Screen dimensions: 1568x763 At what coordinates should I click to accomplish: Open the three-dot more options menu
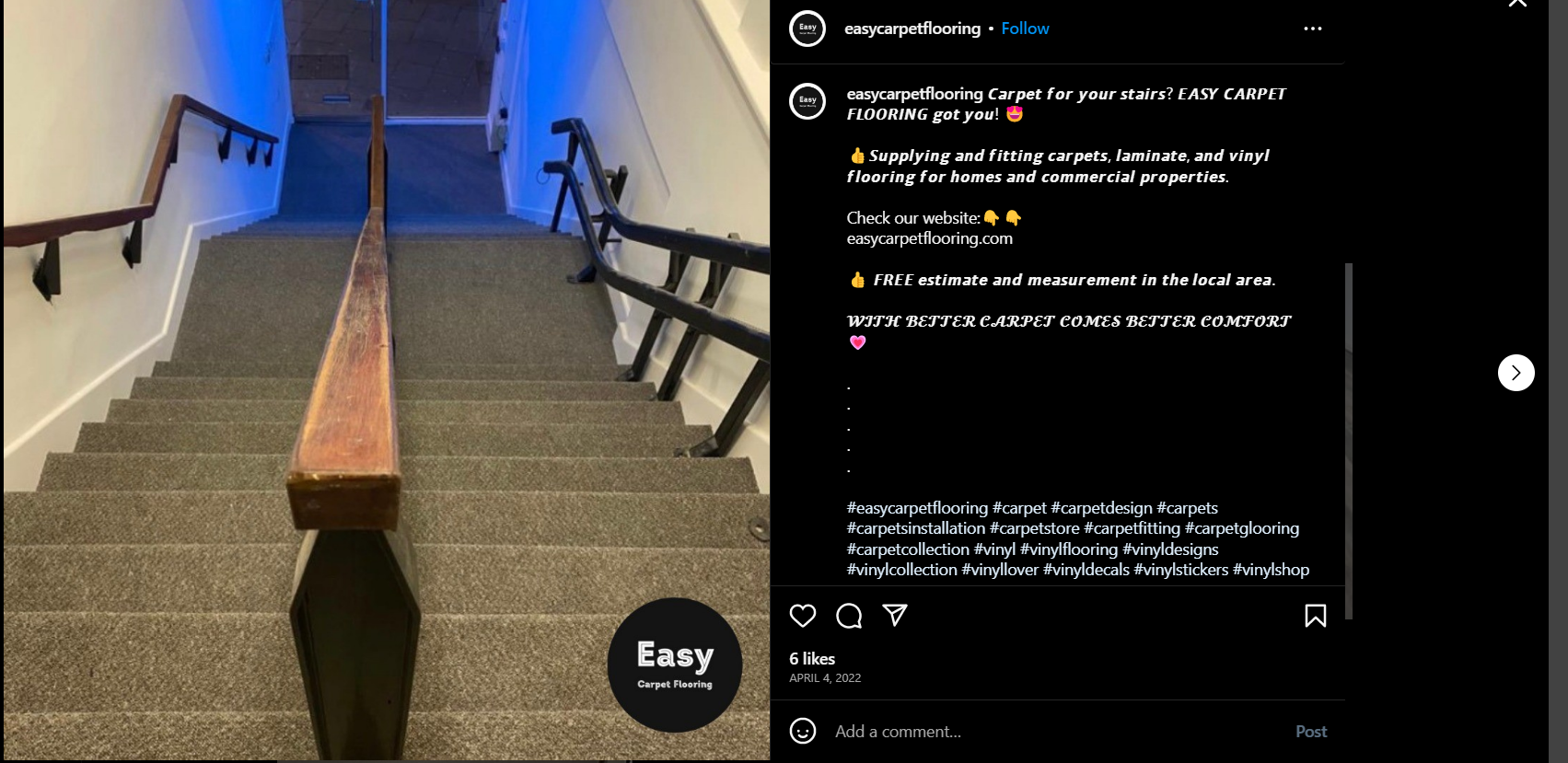click(1313, 29)
